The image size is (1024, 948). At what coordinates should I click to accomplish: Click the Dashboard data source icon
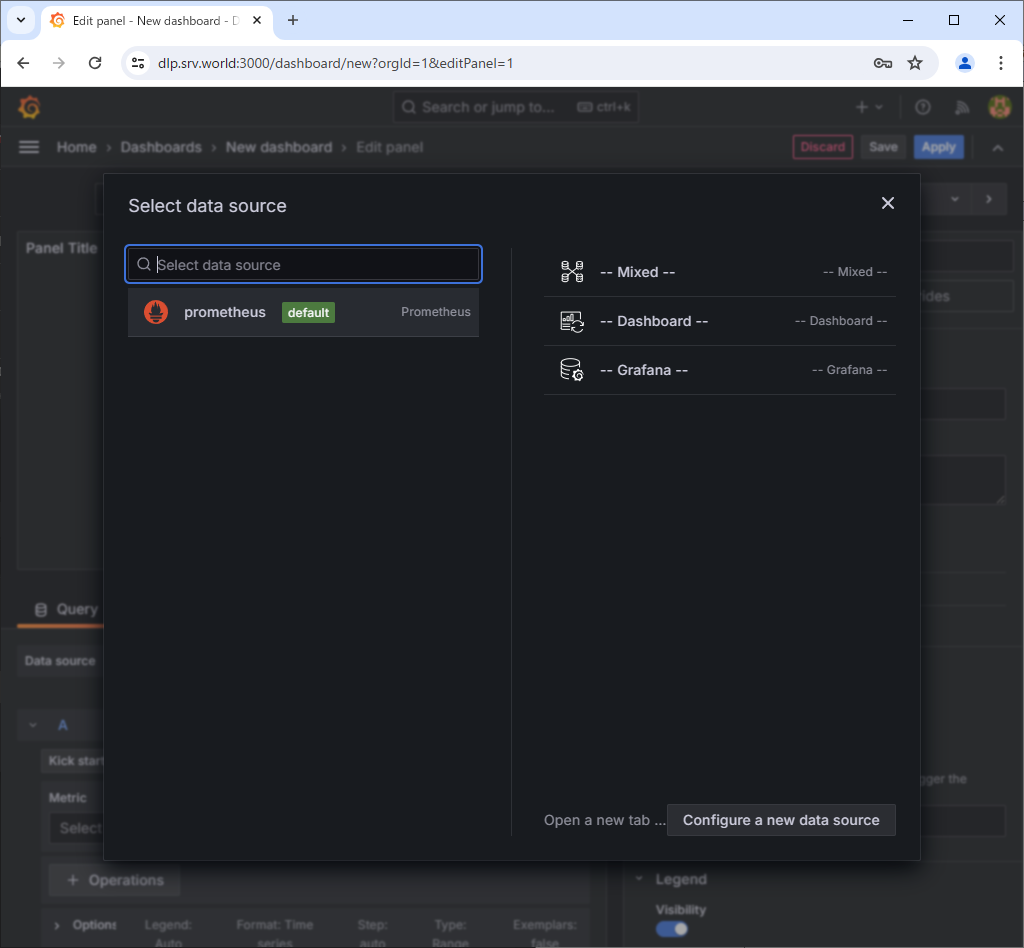coord(572,321)
